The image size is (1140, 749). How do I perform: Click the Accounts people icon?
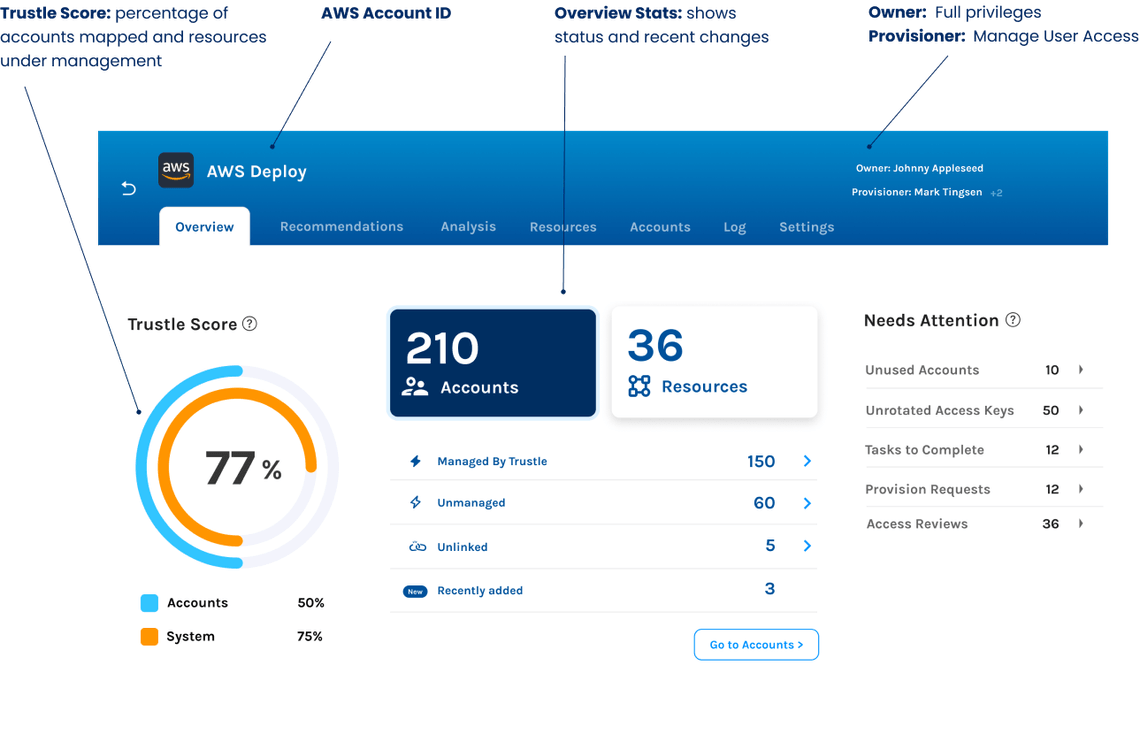point(415,387)
